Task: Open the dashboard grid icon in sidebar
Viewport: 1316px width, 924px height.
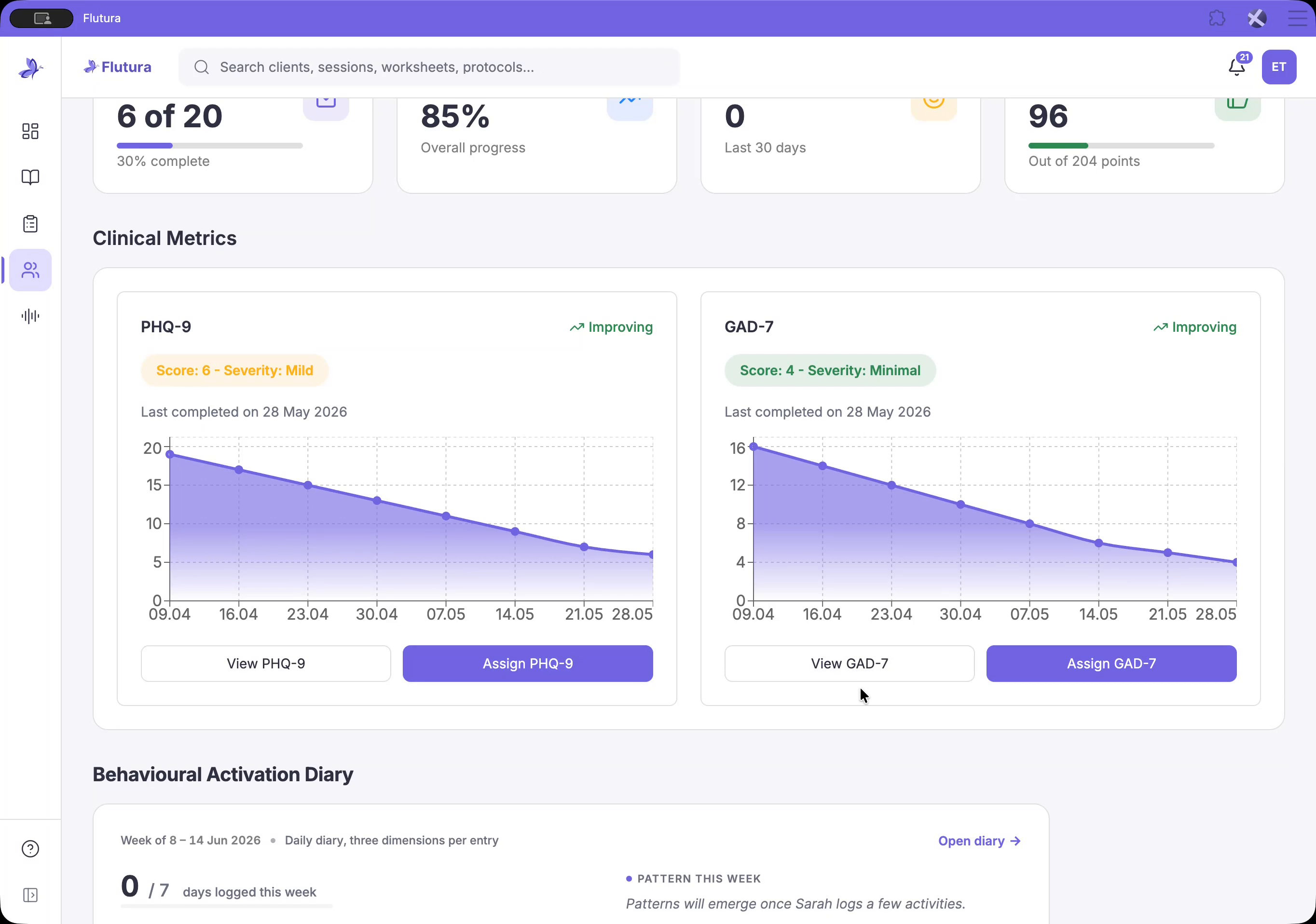Action: tap(30, 131)
